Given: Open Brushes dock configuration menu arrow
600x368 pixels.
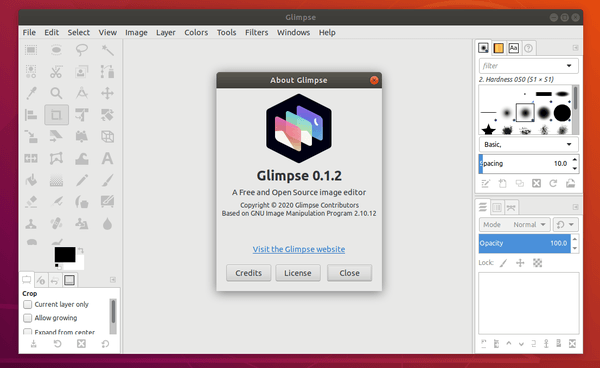Looking at the screenshot, I should [x=575, y=48].
